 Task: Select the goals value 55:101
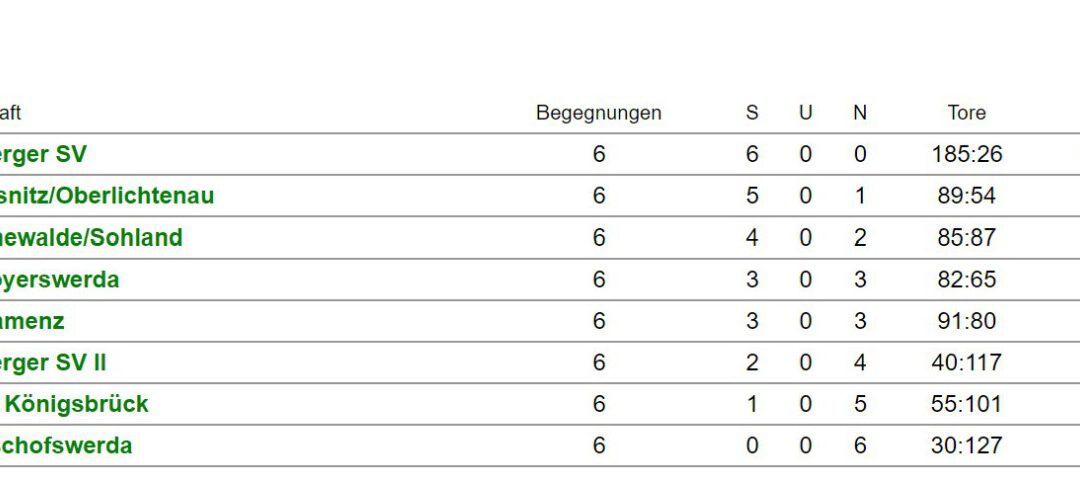pyautogui.click(x=966, y=404)
